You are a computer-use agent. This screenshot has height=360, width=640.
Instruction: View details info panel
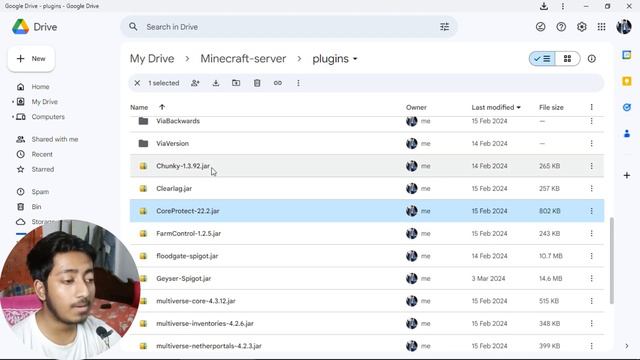click(591, 59)
